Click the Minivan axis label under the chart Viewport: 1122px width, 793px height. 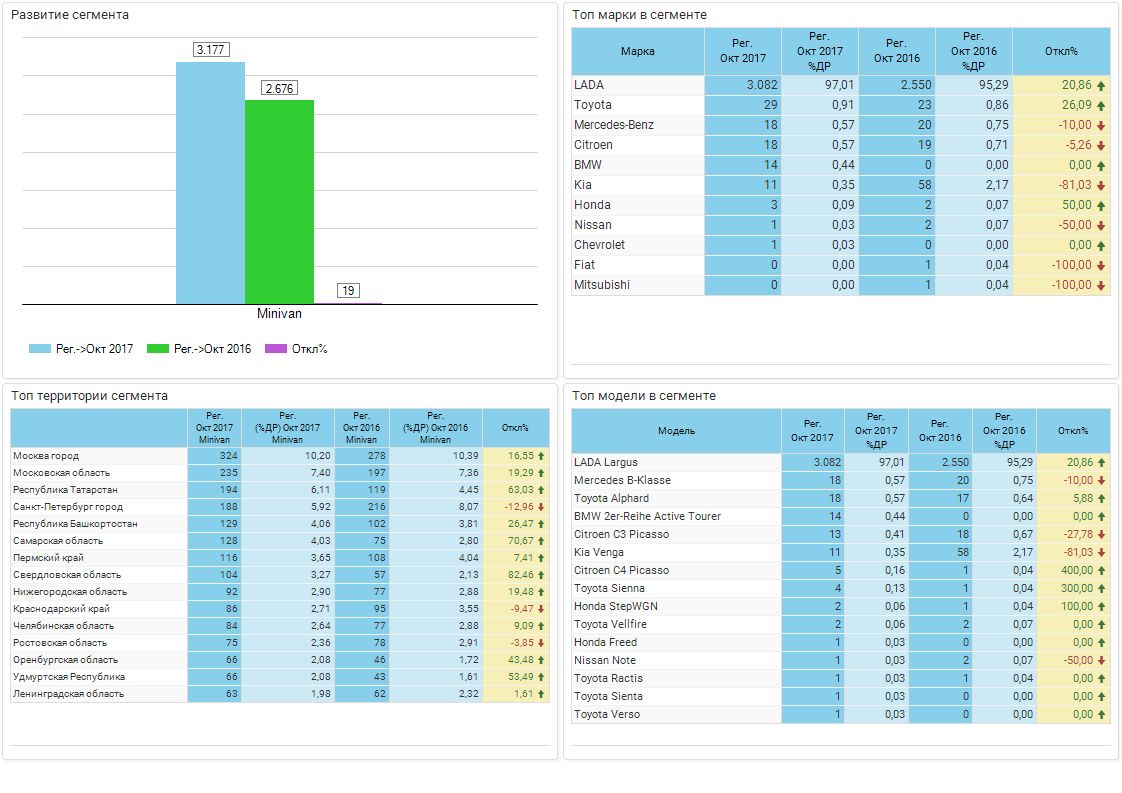coord(279,313)
